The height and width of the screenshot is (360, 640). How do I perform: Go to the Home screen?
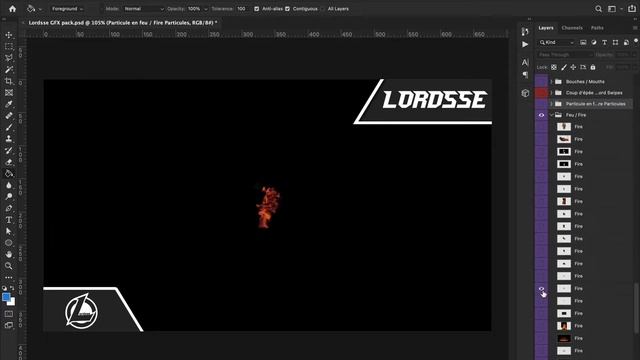pyautogui.click(x=12, y=9)
